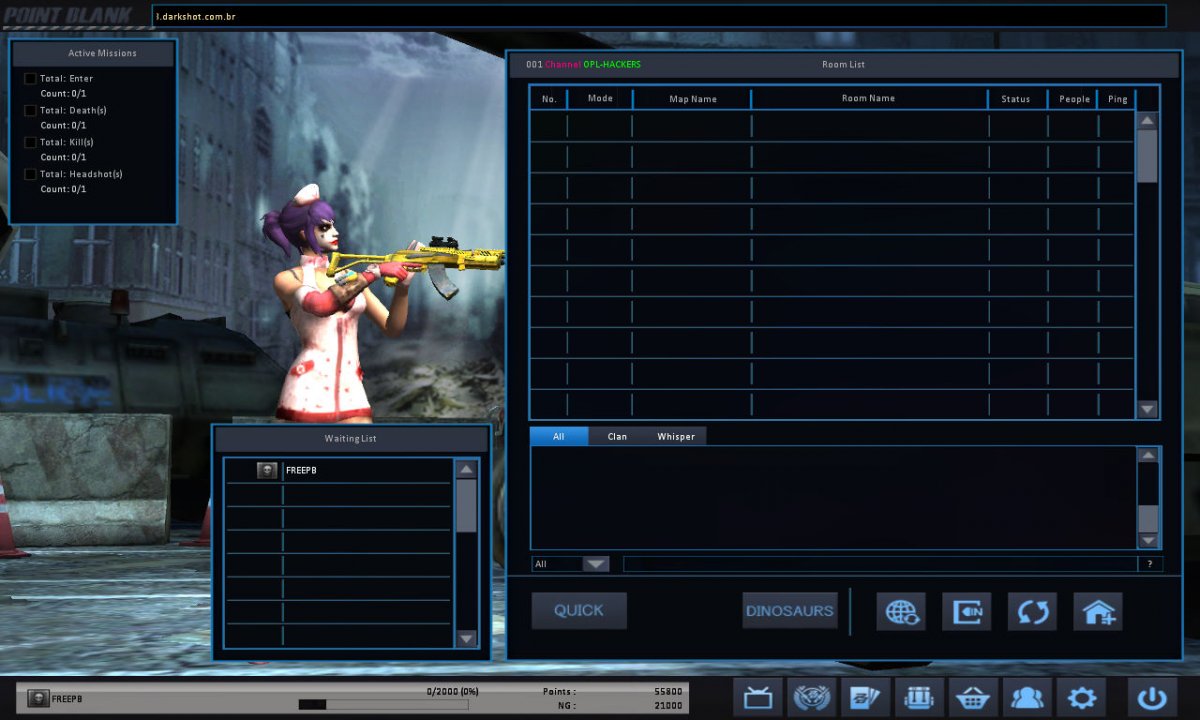The height and width of the screenshot is (720, 1200).
Task: Click the waiting list scrollbar thumb
Action: pyautogui.click(x=466, y=505)
